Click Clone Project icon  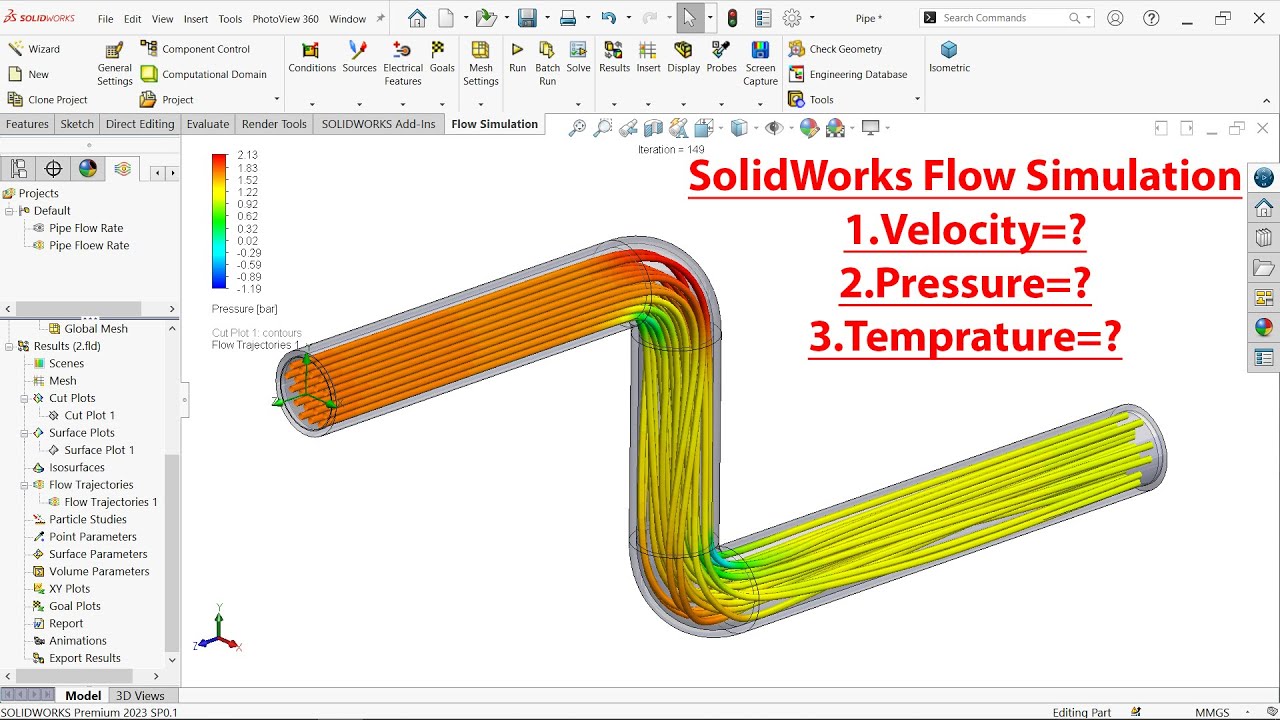click(x=15, y=99)
